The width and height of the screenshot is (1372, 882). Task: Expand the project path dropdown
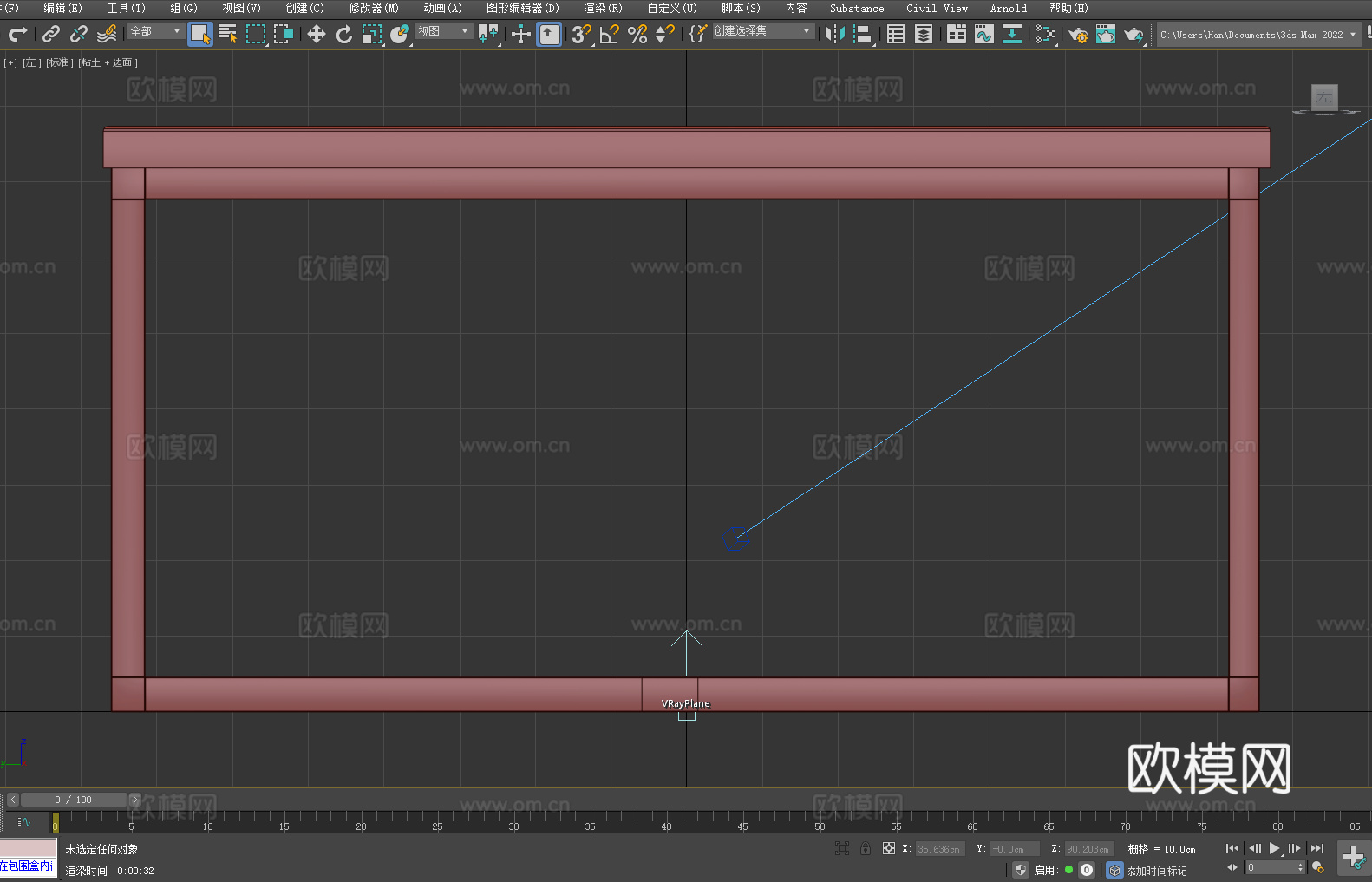[1352, 35]
